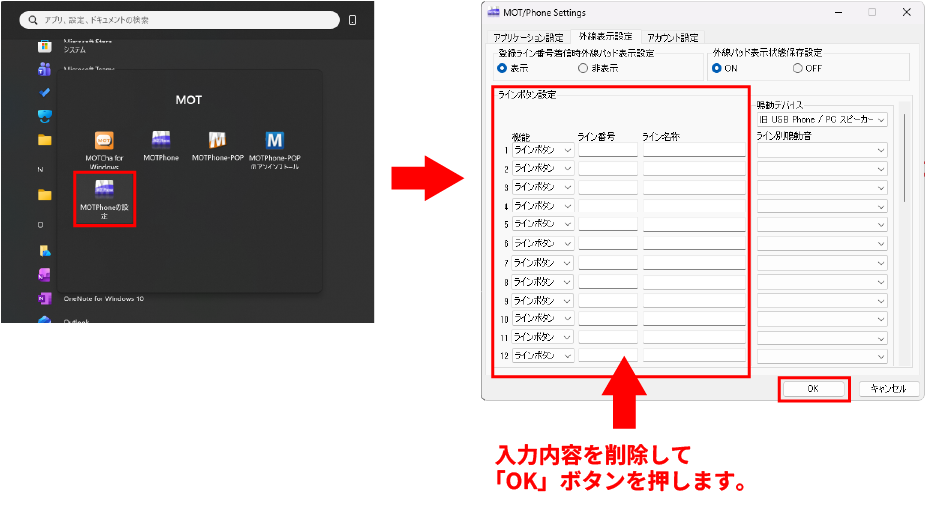
Task: Click the MOT/Phone Settings title bar icon
Action: click(x=493, y=12)
